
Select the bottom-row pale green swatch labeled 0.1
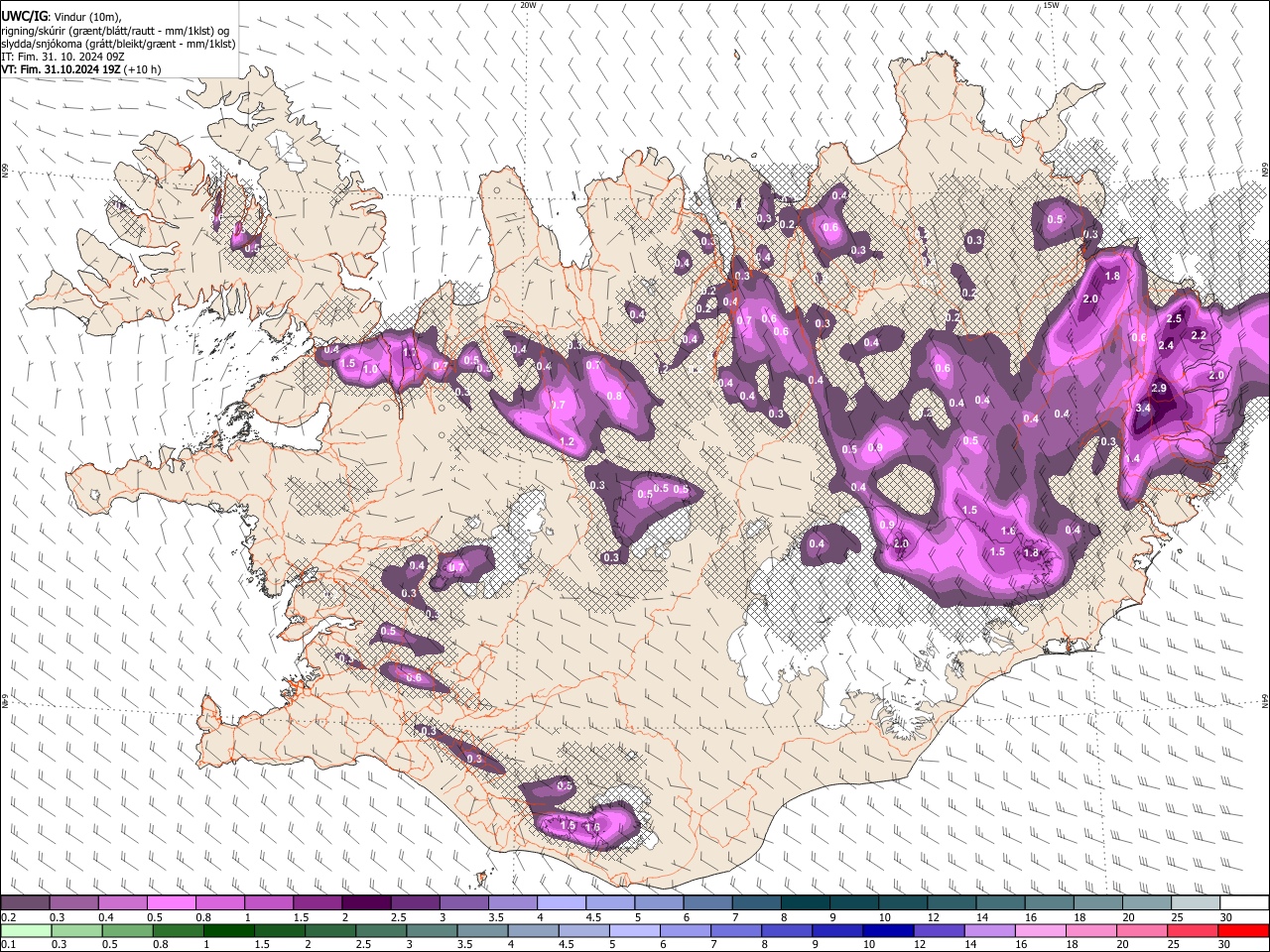(x=26, y=930)
